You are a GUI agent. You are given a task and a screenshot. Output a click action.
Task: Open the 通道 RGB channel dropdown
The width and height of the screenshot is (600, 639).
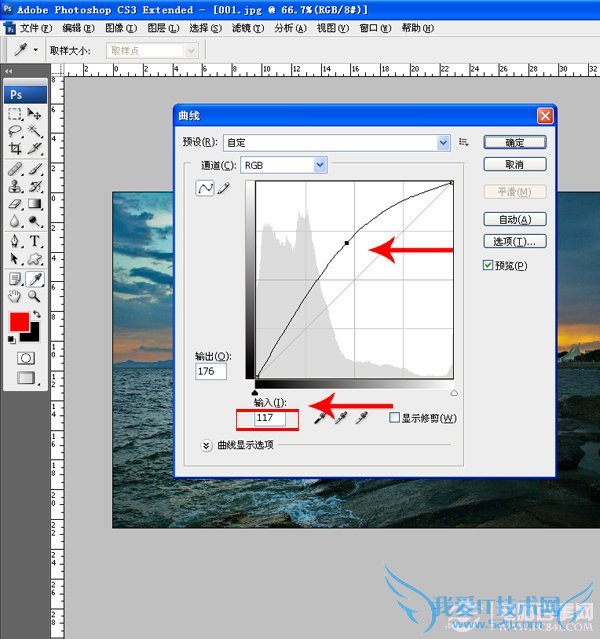point(284,165)
